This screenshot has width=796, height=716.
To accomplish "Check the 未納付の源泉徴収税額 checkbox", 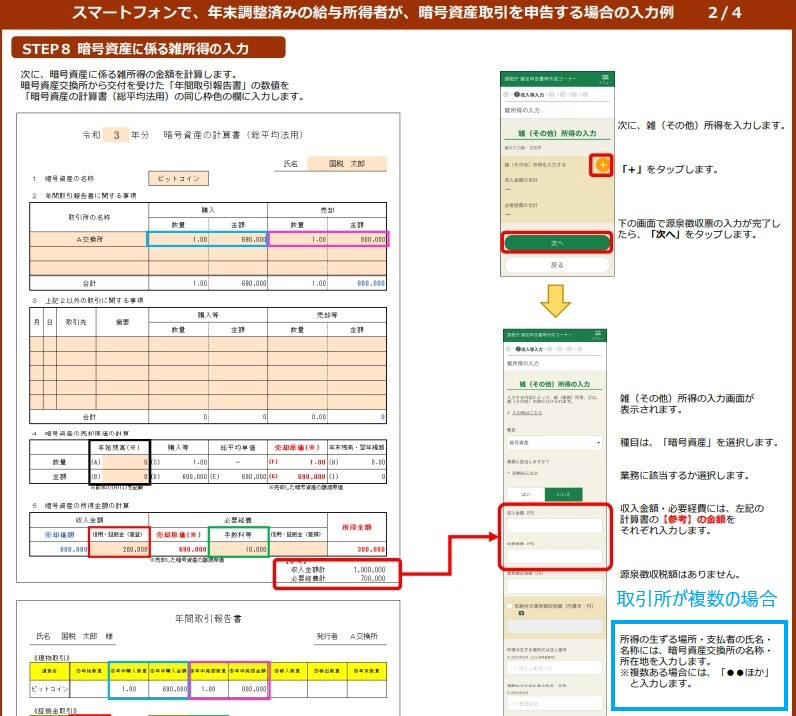I will [511, 606].
